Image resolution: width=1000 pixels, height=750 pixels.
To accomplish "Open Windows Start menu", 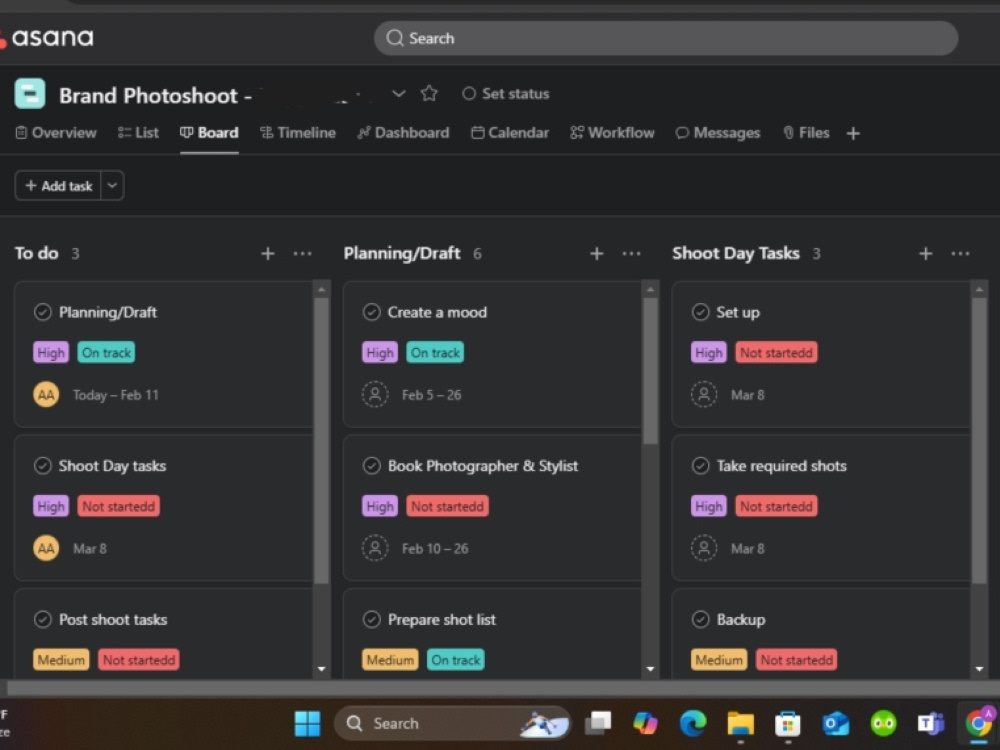I will 307,723.
